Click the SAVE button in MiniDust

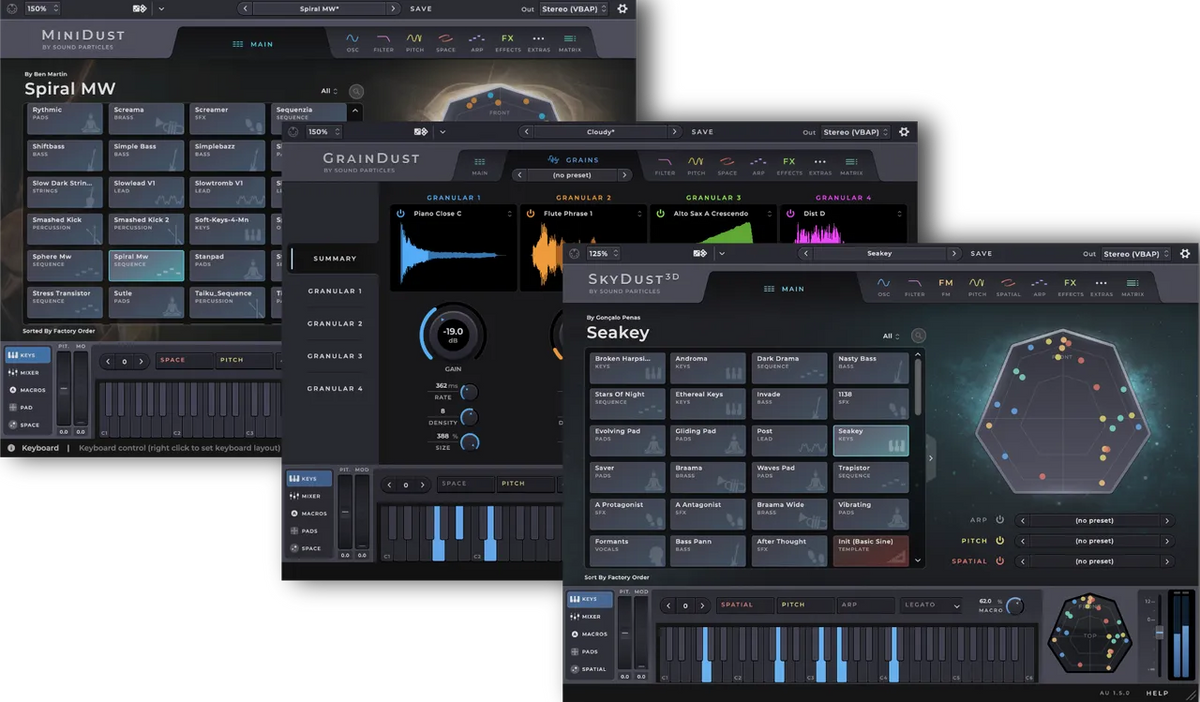(x=420, y=8)
